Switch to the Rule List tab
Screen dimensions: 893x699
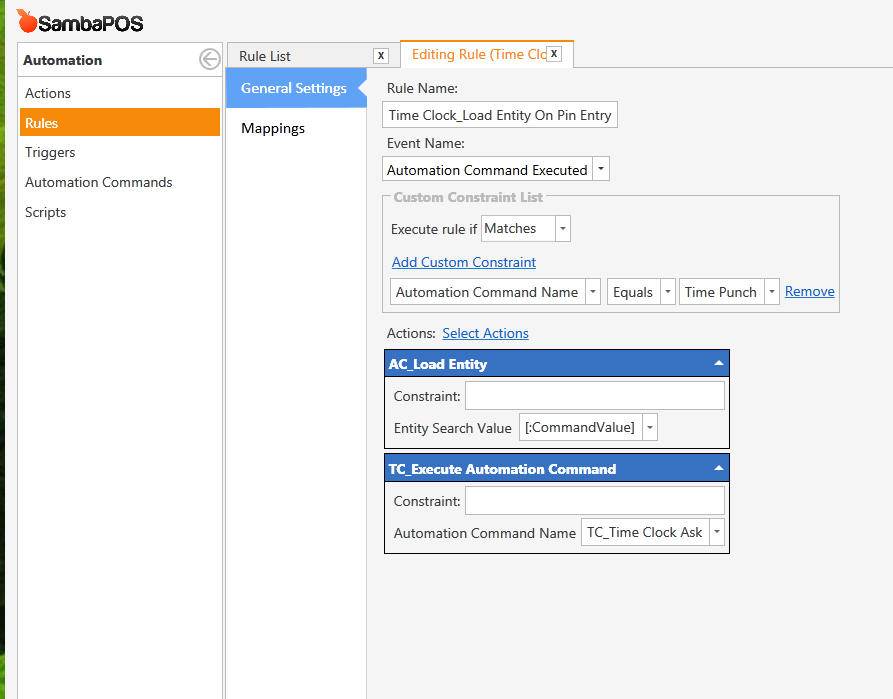[x=266, y=56]
